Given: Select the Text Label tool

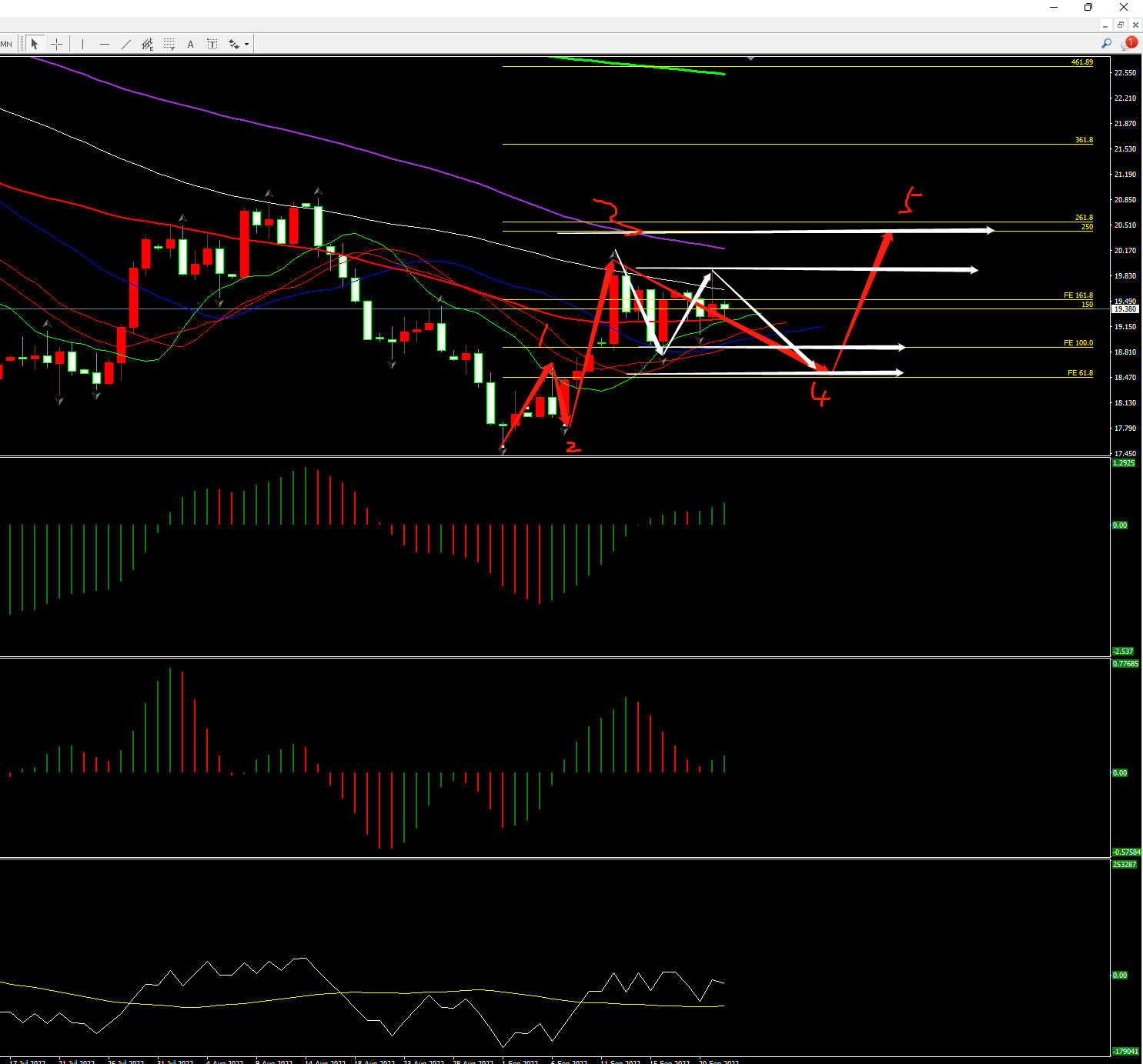Looking at the screenshot, I should pyautogui.click(x=212, y=44).
